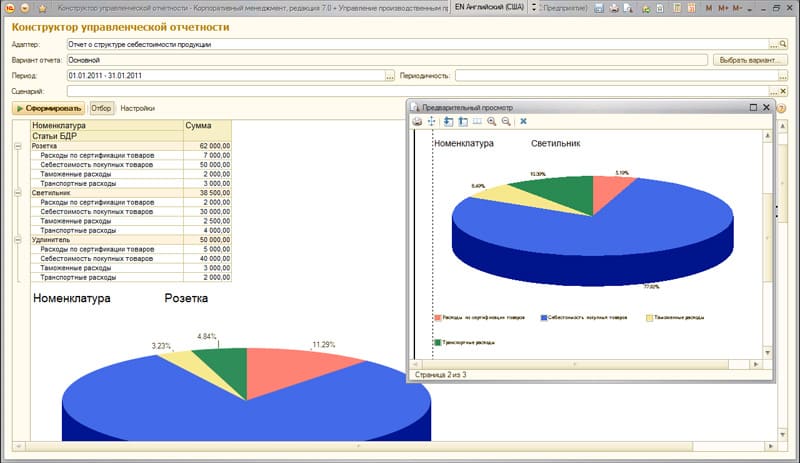
Task: Open the Favorites star icon
Action: [42, 8]
